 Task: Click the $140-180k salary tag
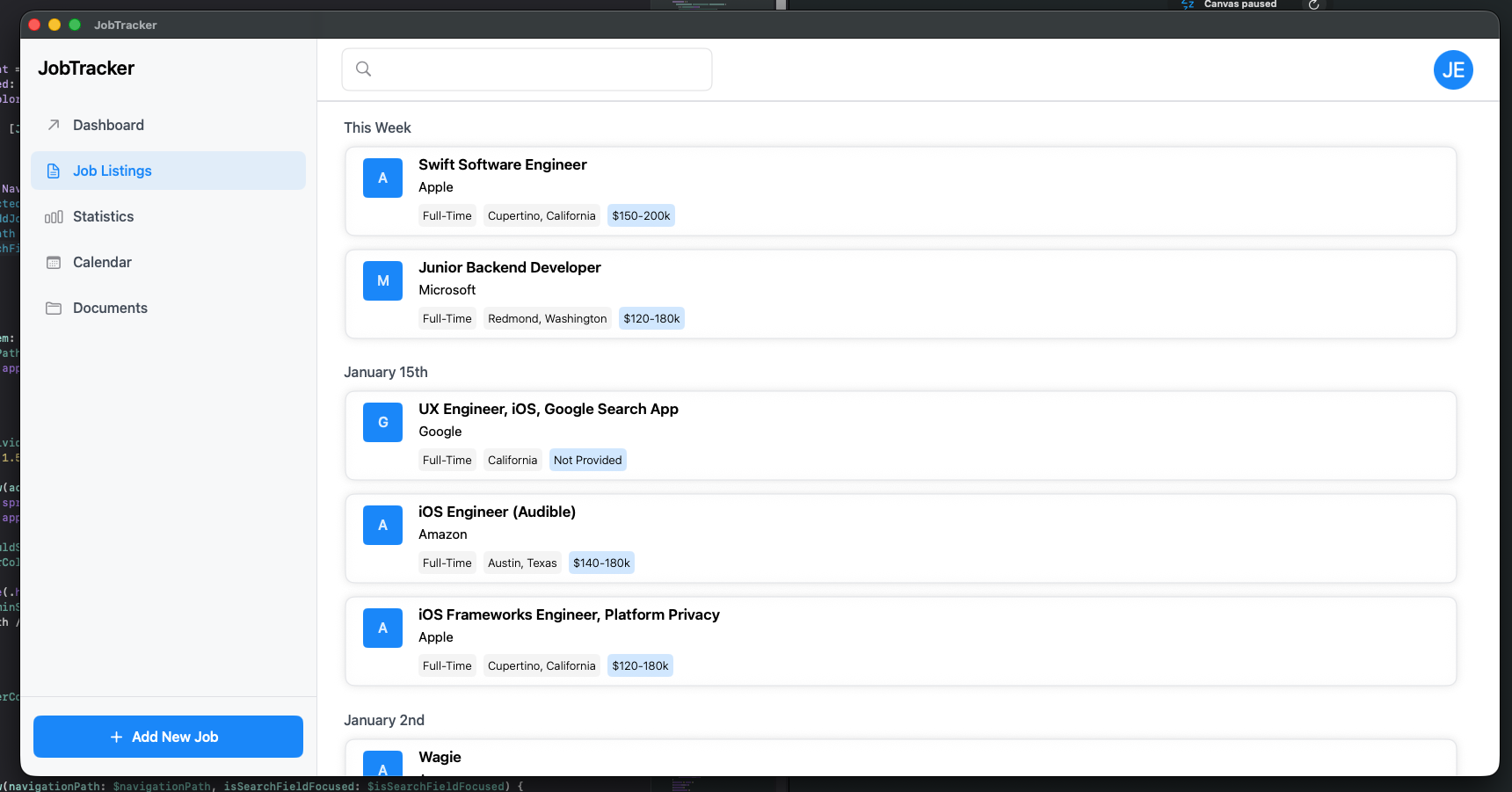[601, 563]
